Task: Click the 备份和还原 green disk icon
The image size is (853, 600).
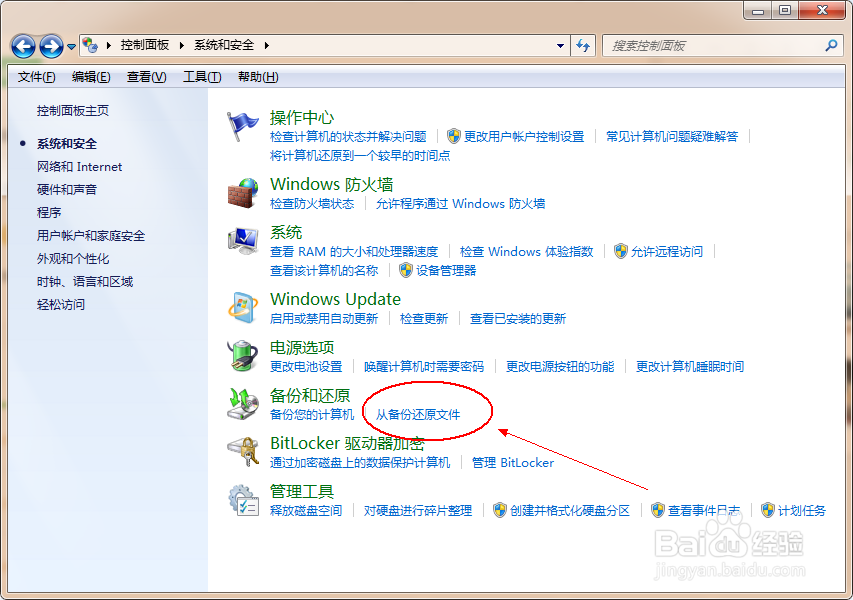Action: [243, 403]
